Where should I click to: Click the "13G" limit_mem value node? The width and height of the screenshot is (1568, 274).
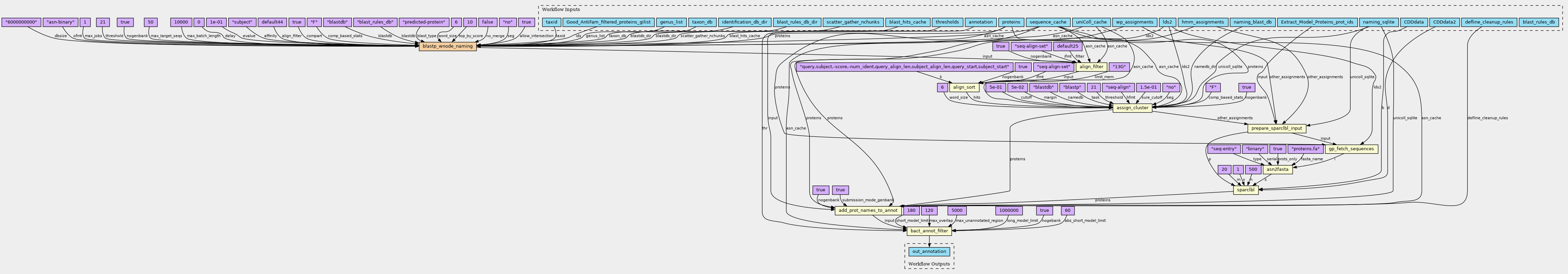[x=1119, y=67]
